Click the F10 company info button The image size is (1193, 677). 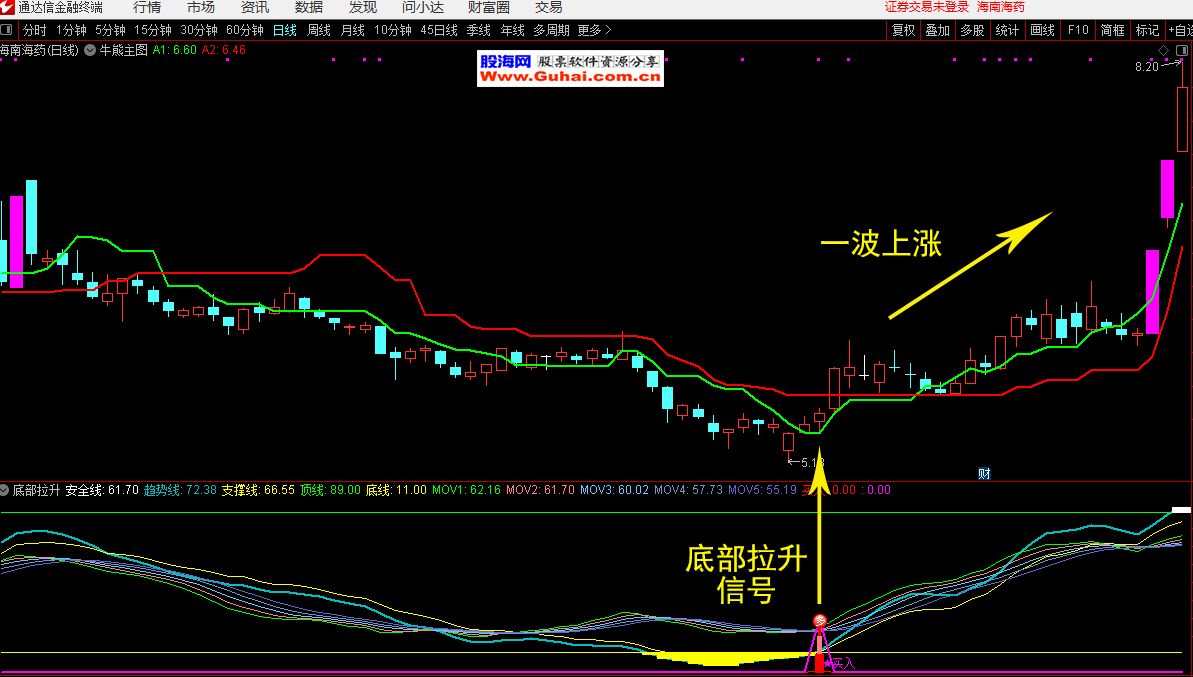pyautogui.click(x=1078, y=30)
